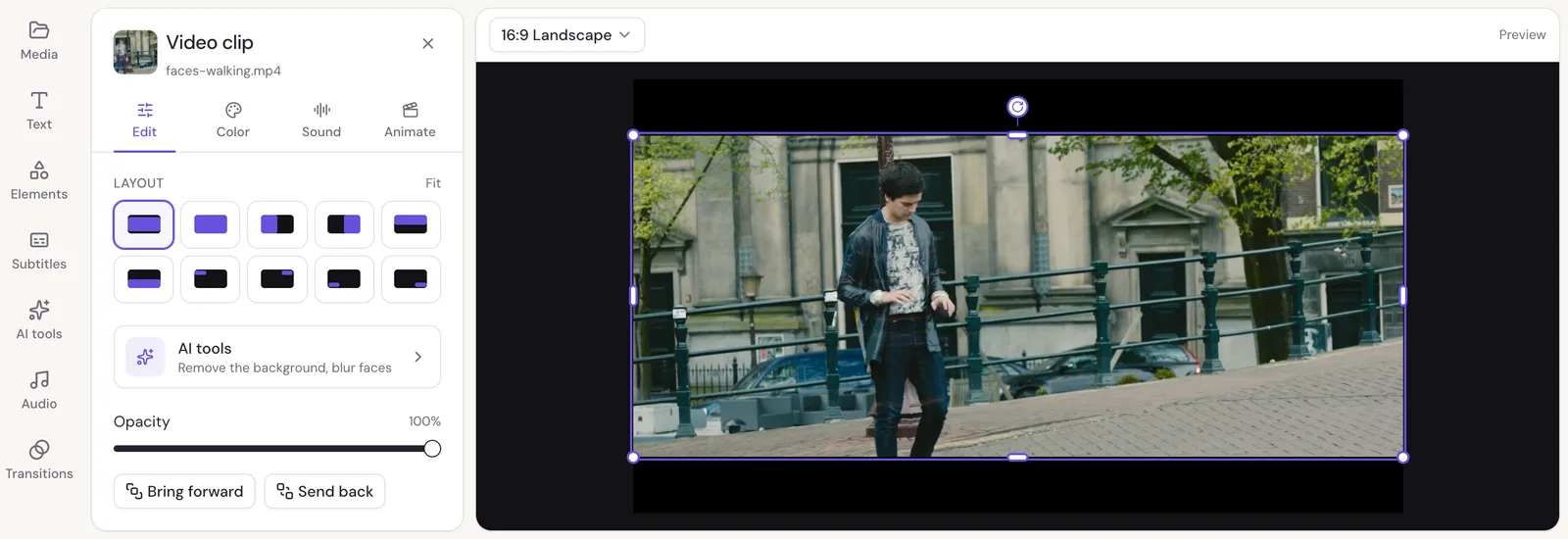1568x539 pixels.
Task: Switch to the Edit tab
Action: point(144,121)
